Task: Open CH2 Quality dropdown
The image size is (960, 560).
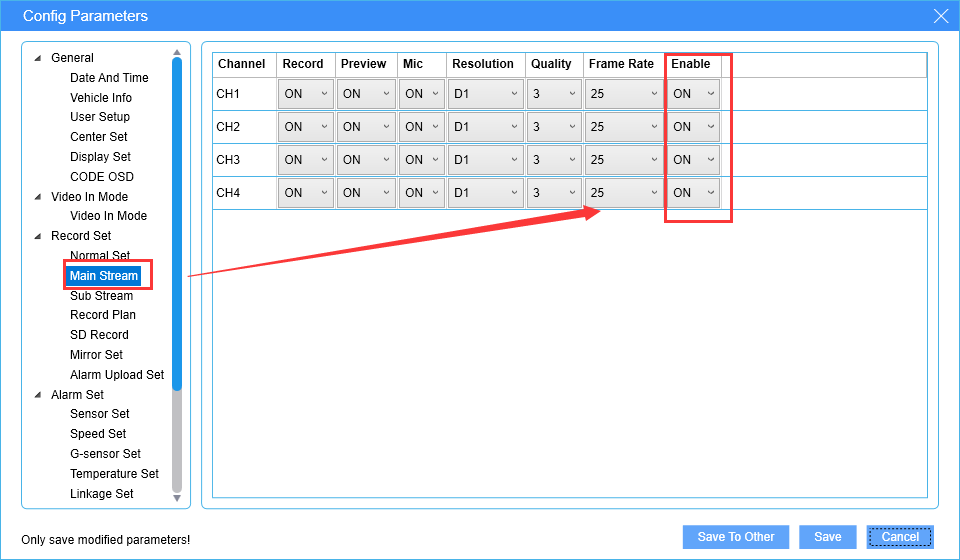Action: click(x=553, y=127)
